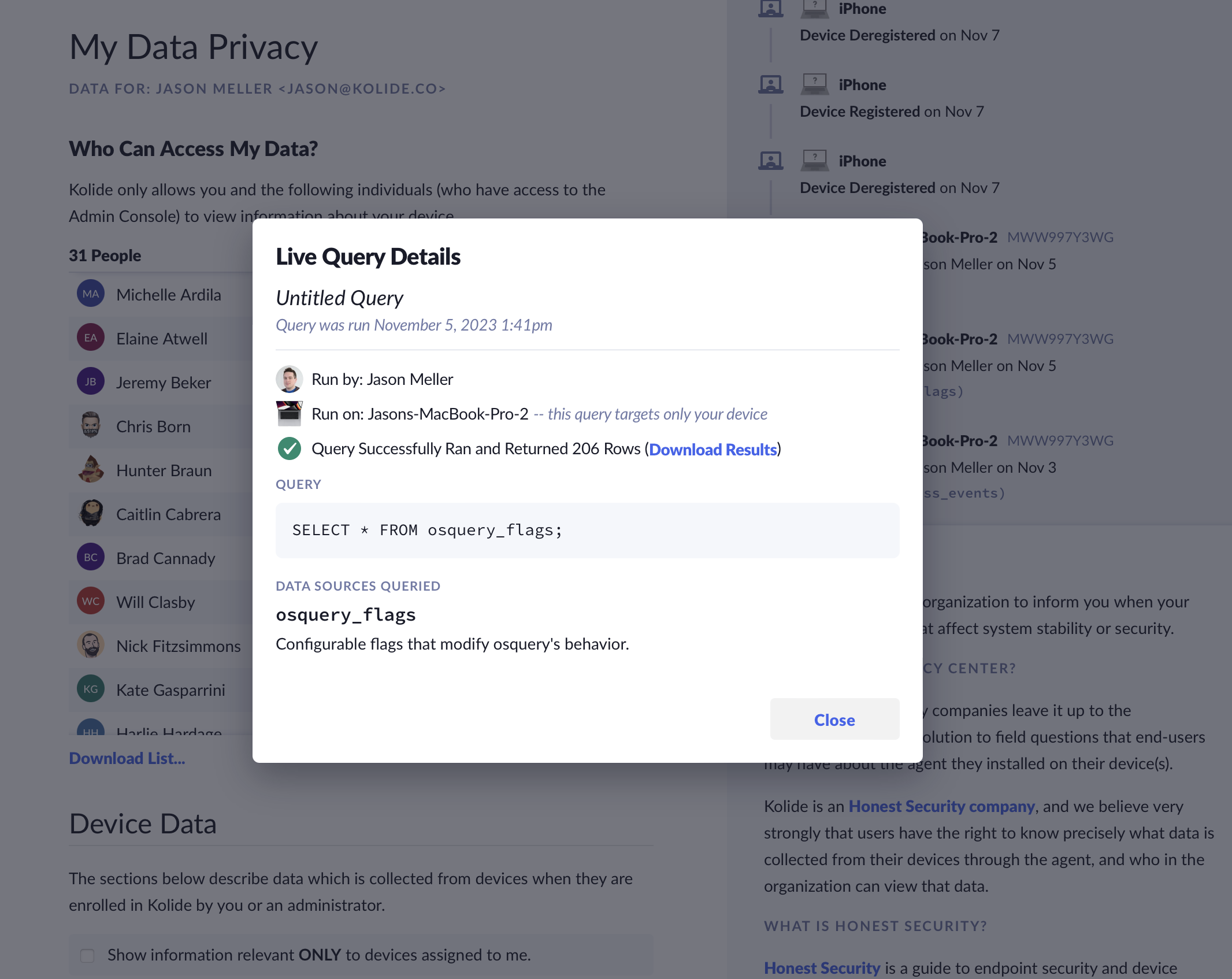The image size is (1232, 979).
Task: Select Nick Fitzsimmons in people list
Action: point(178,646)
